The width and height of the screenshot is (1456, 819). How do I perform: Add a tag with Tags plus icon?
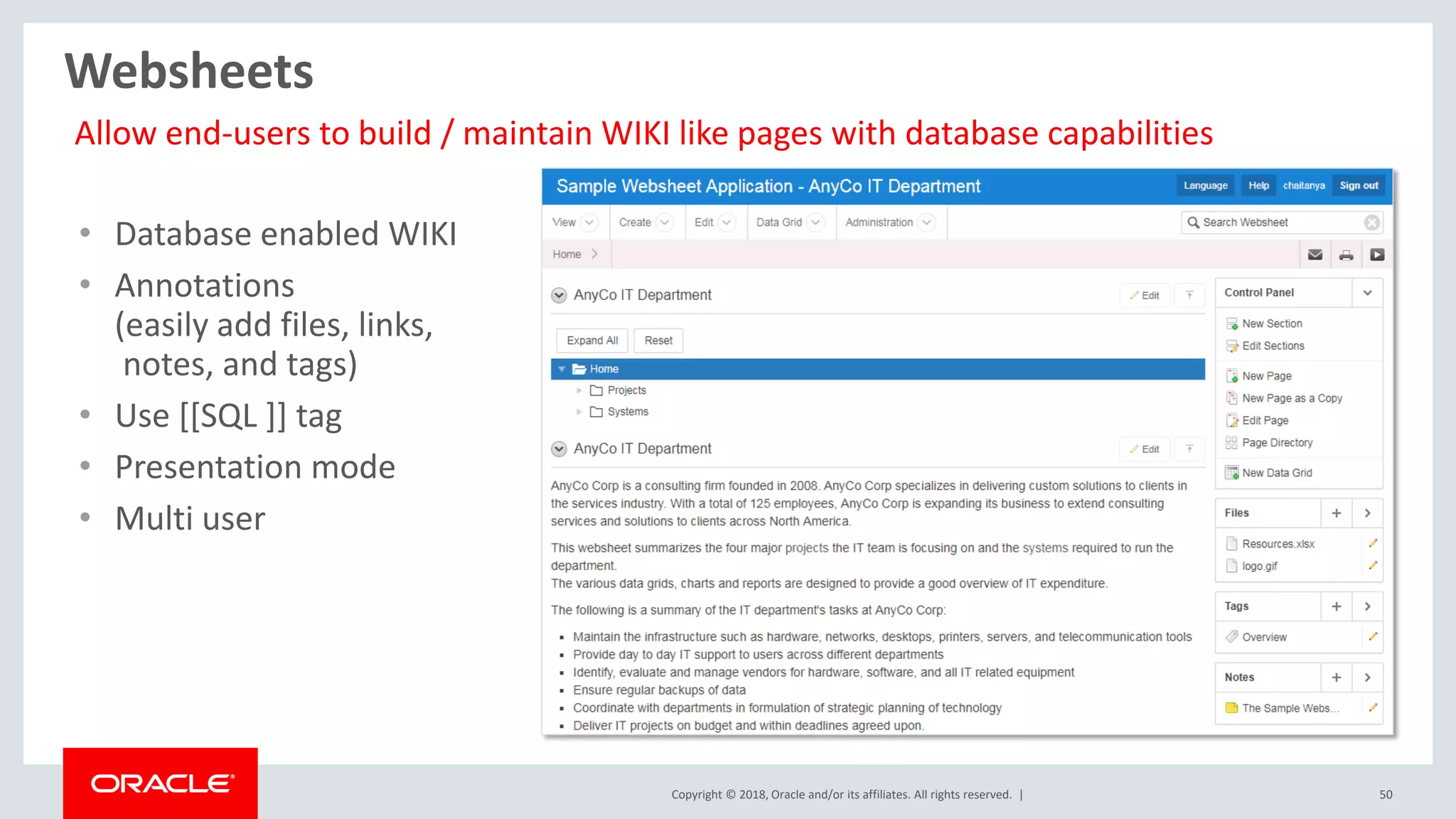(1337, 606)
